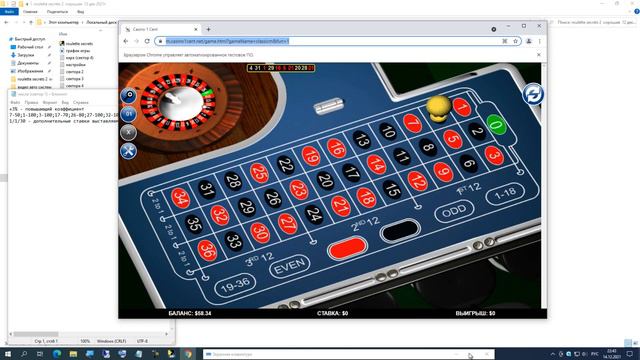Bet on red number 19
This screenshot has height=360, width=640.
(311, 156)
